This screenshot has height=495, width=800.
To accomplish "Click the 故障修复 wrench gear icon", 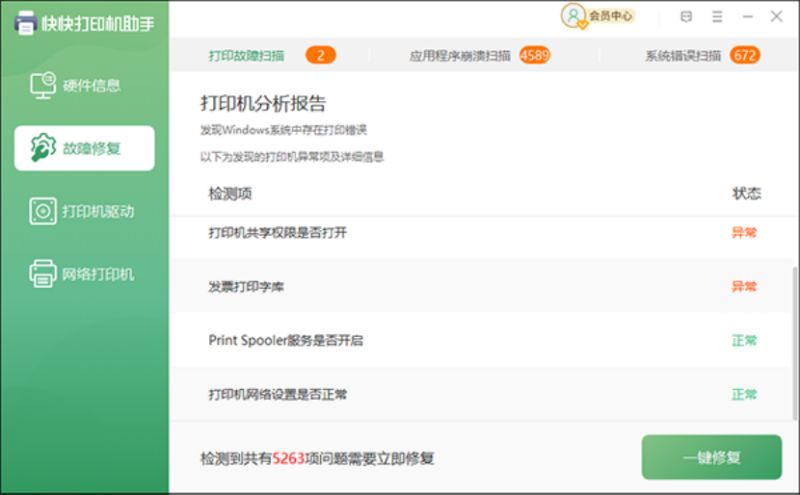I will coord(43,148).
